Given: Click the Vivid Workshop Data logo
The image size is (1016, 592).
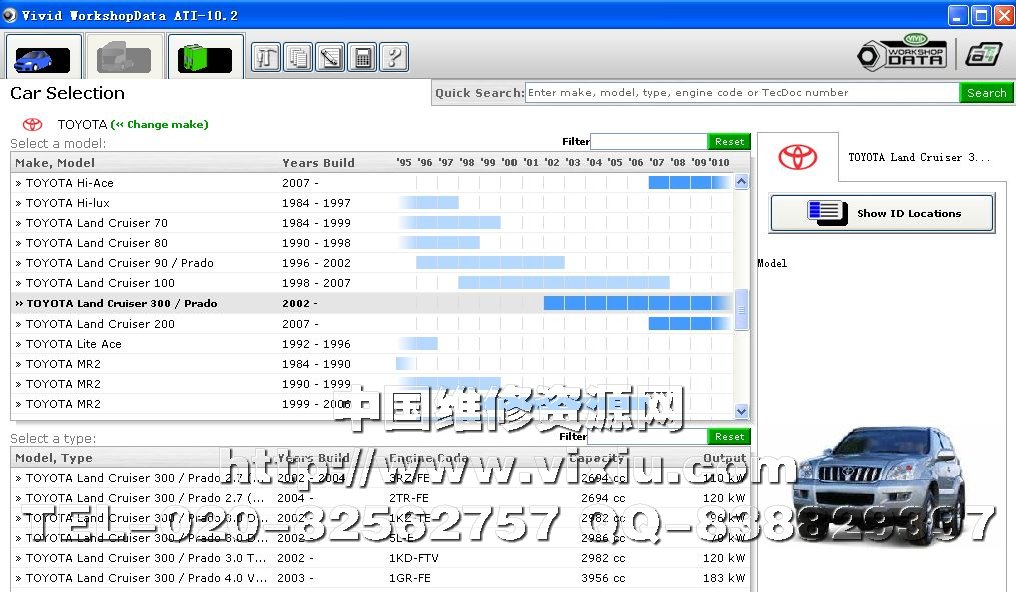Looking at the screenshot, I should (902, 54).
